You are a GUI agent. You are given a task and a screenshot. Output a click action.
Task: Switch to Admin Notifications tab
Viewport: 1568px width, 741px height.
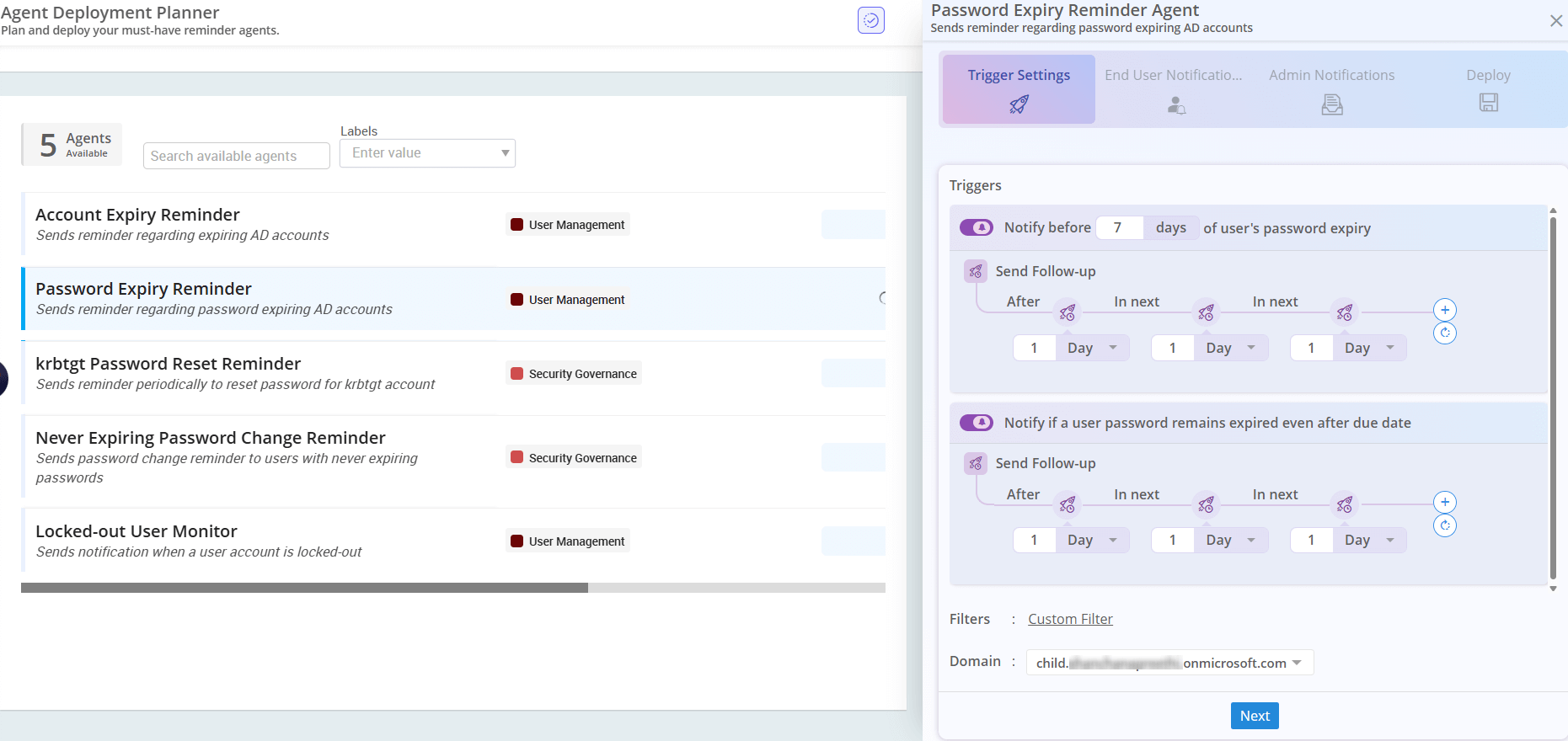[x=1332, y=89]
